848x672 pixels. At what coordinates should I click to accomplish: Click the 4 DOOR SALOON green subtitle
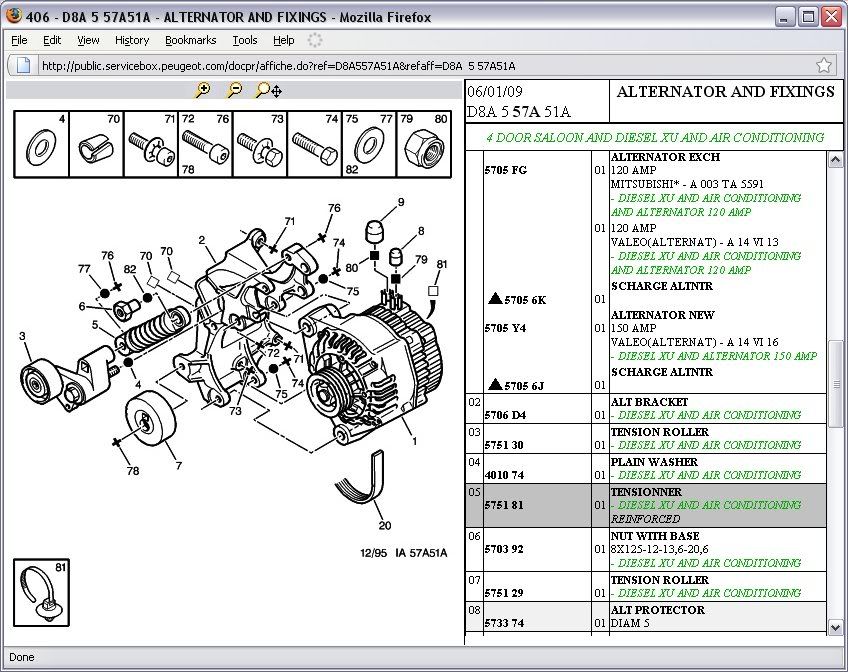click(x=655, y=137)
